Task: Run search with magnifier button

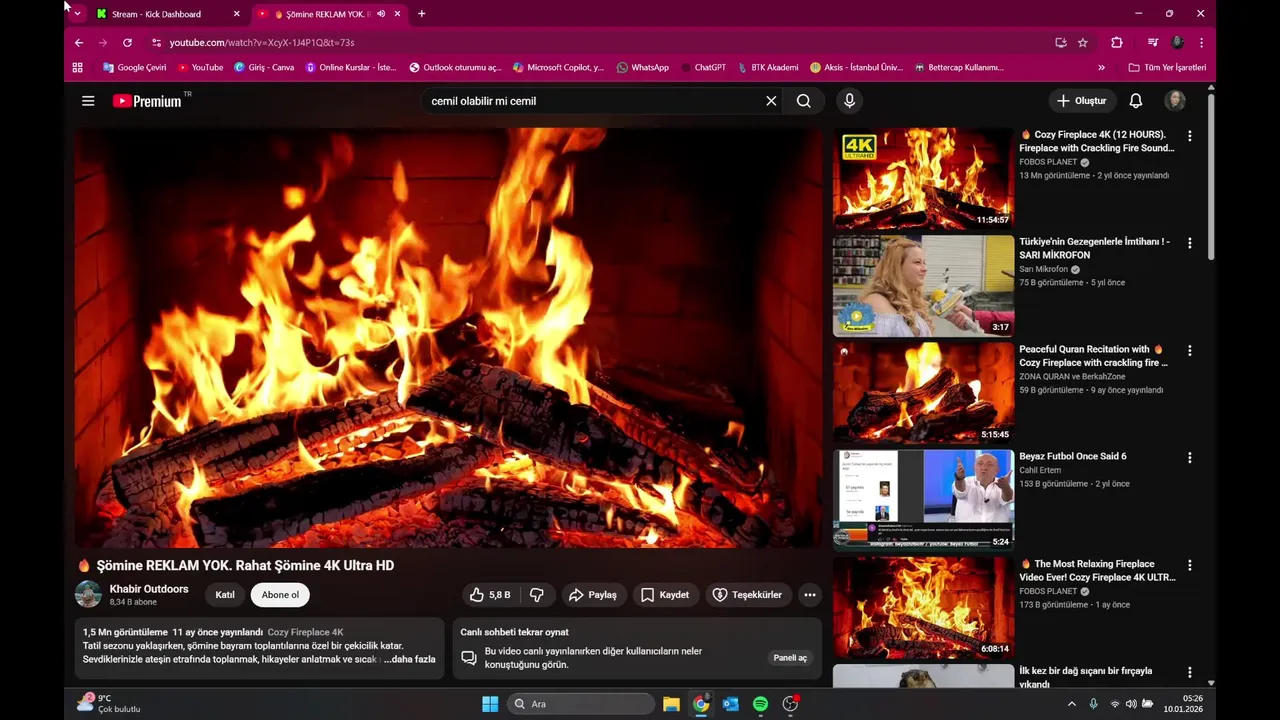Action: tap(804, 101)
